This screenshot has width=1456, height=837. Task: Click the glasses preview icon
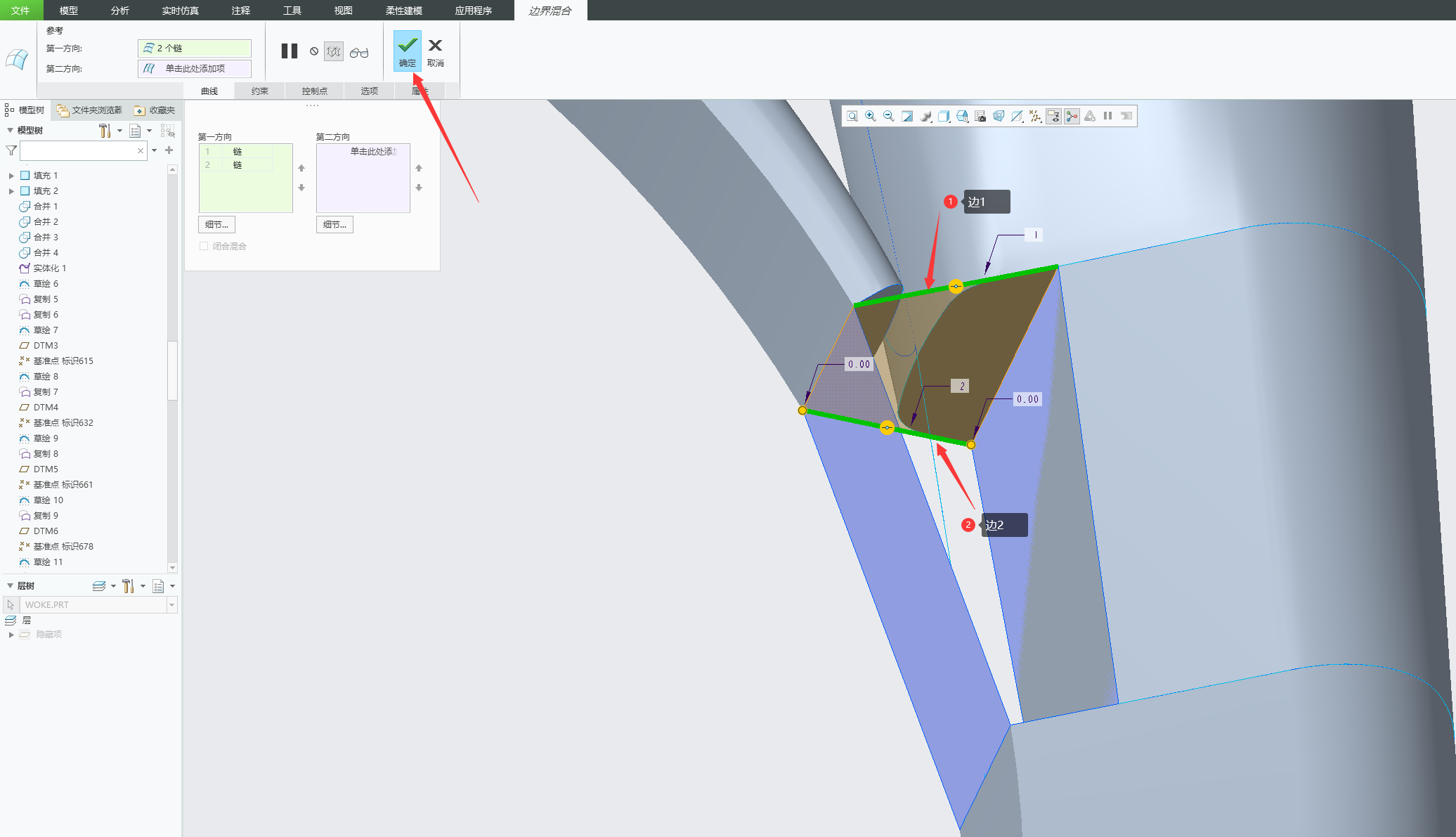[359, 52]
